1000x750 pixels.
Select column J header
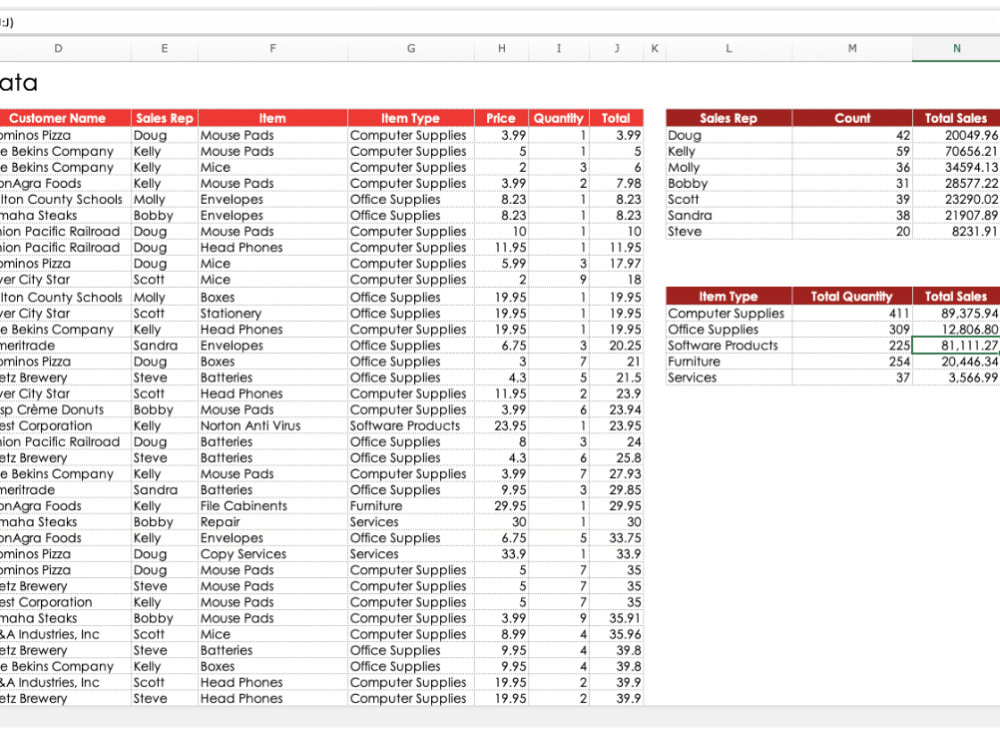tap(617, 48)
